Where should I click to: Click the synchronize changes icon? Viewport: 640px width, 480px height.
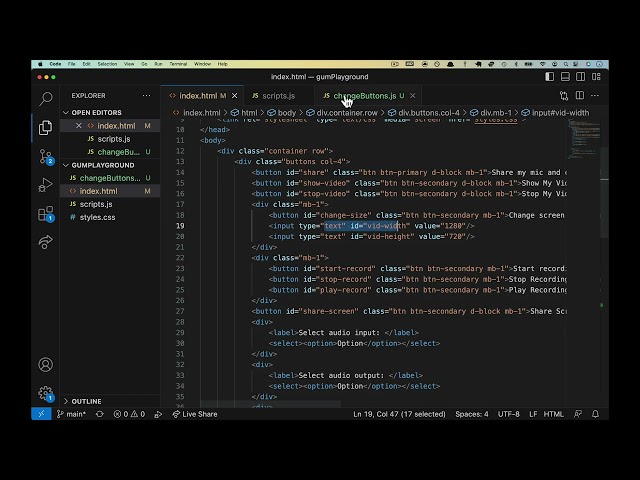100,414
